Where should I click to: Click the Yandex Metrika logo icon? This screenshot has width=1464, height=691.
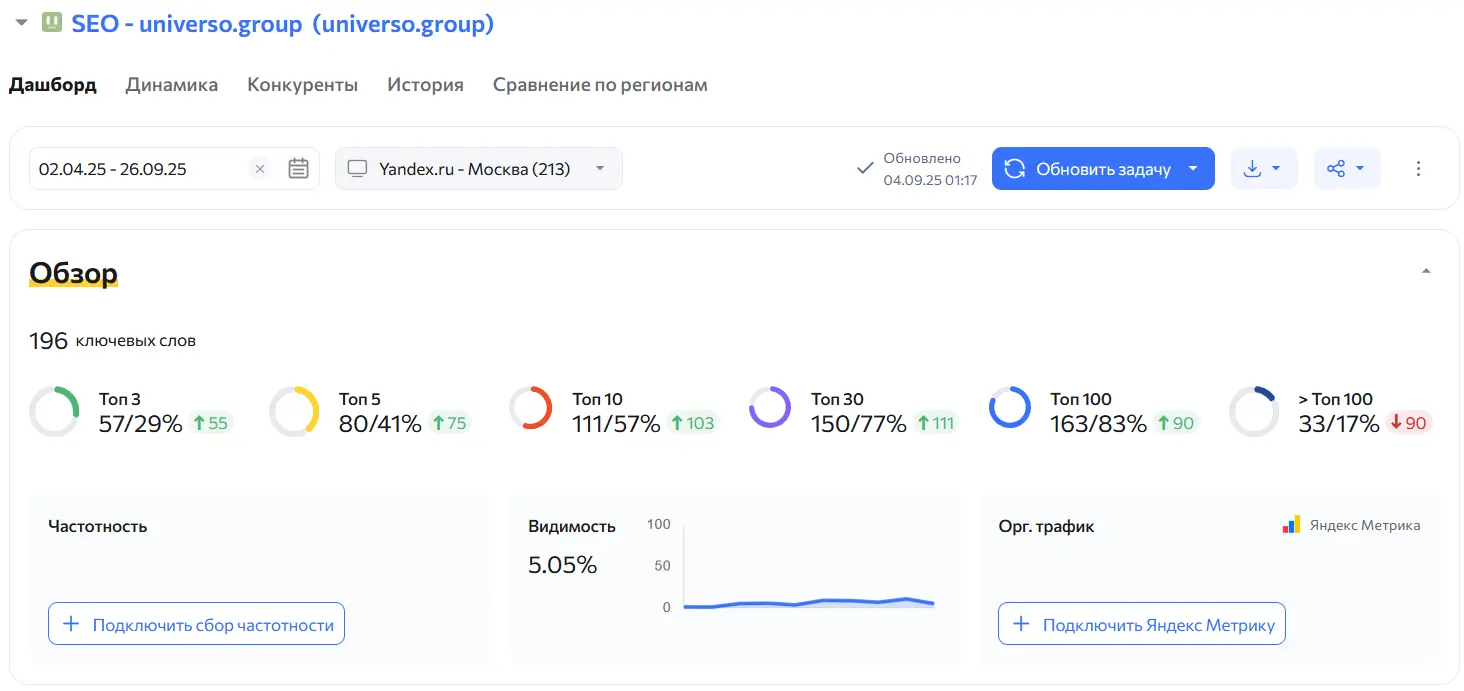tap(1291, 525)
